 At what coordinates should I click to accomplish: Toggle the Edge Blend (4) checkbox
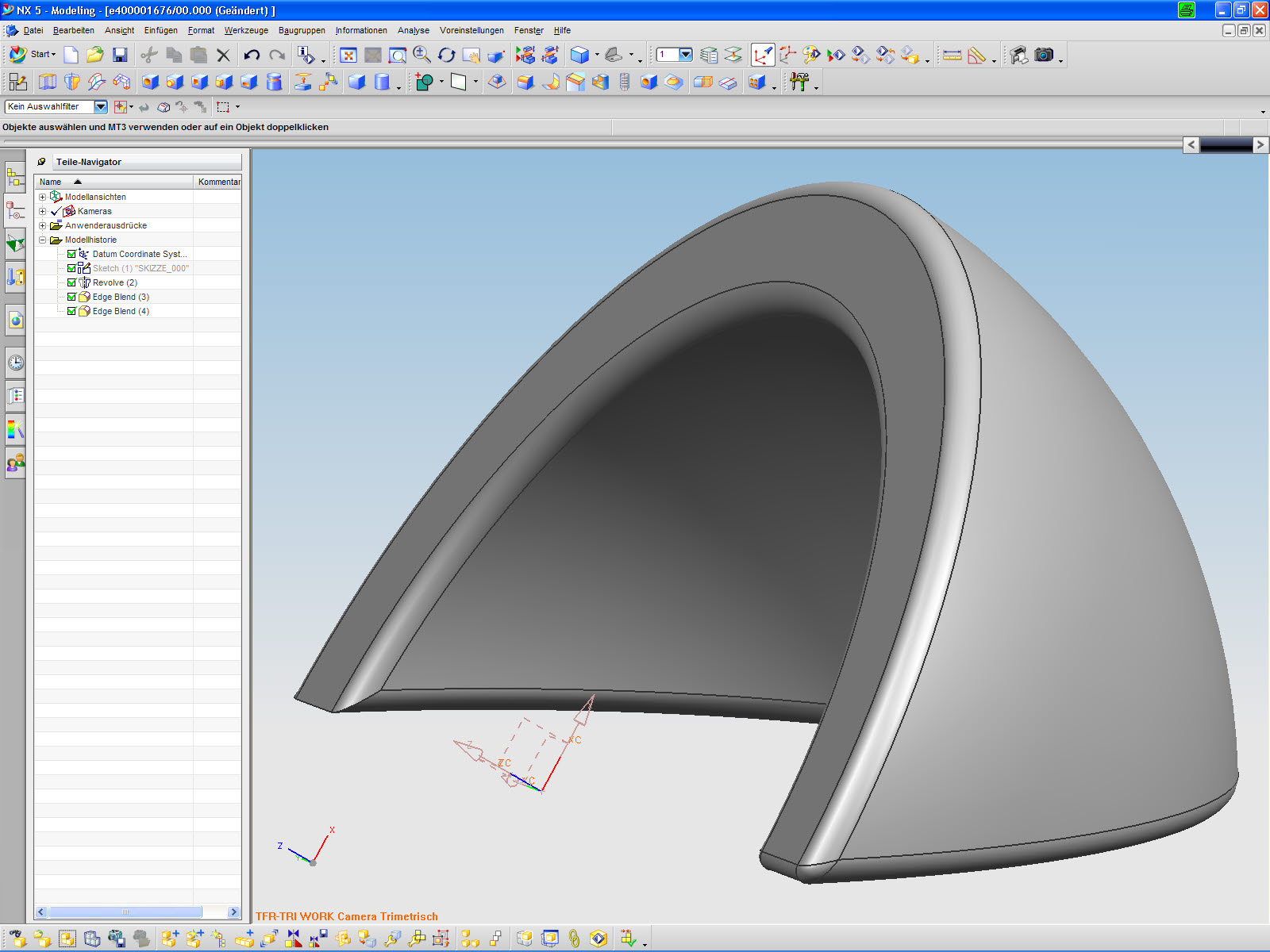pos(71,311)
